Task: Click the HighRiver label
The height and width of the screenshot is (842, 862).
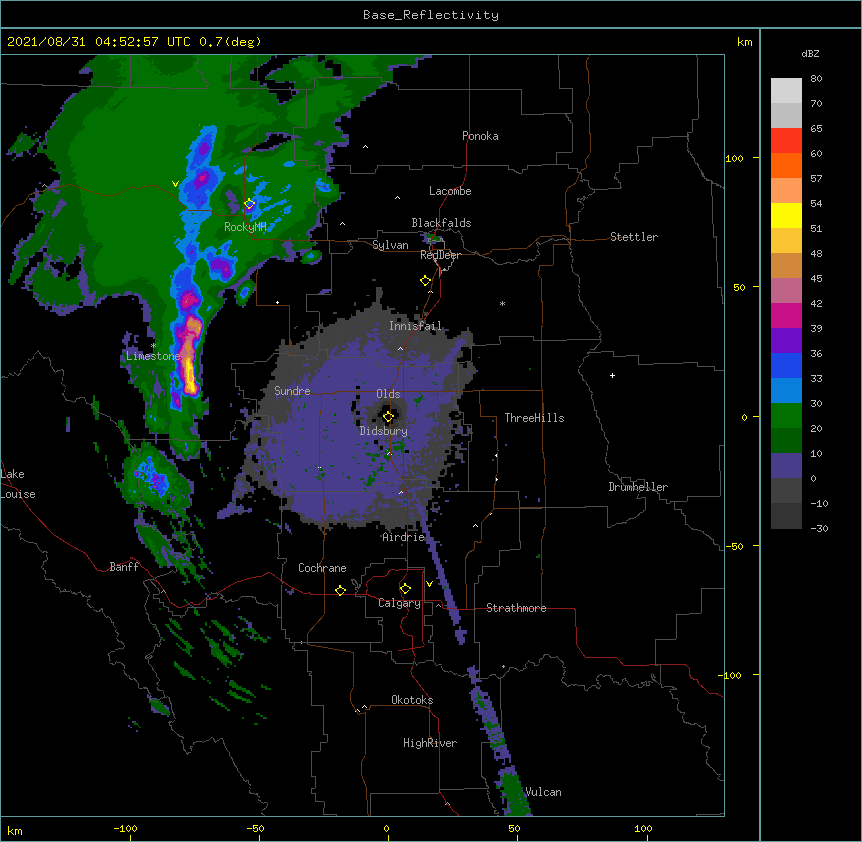Action: coord(430,743)
